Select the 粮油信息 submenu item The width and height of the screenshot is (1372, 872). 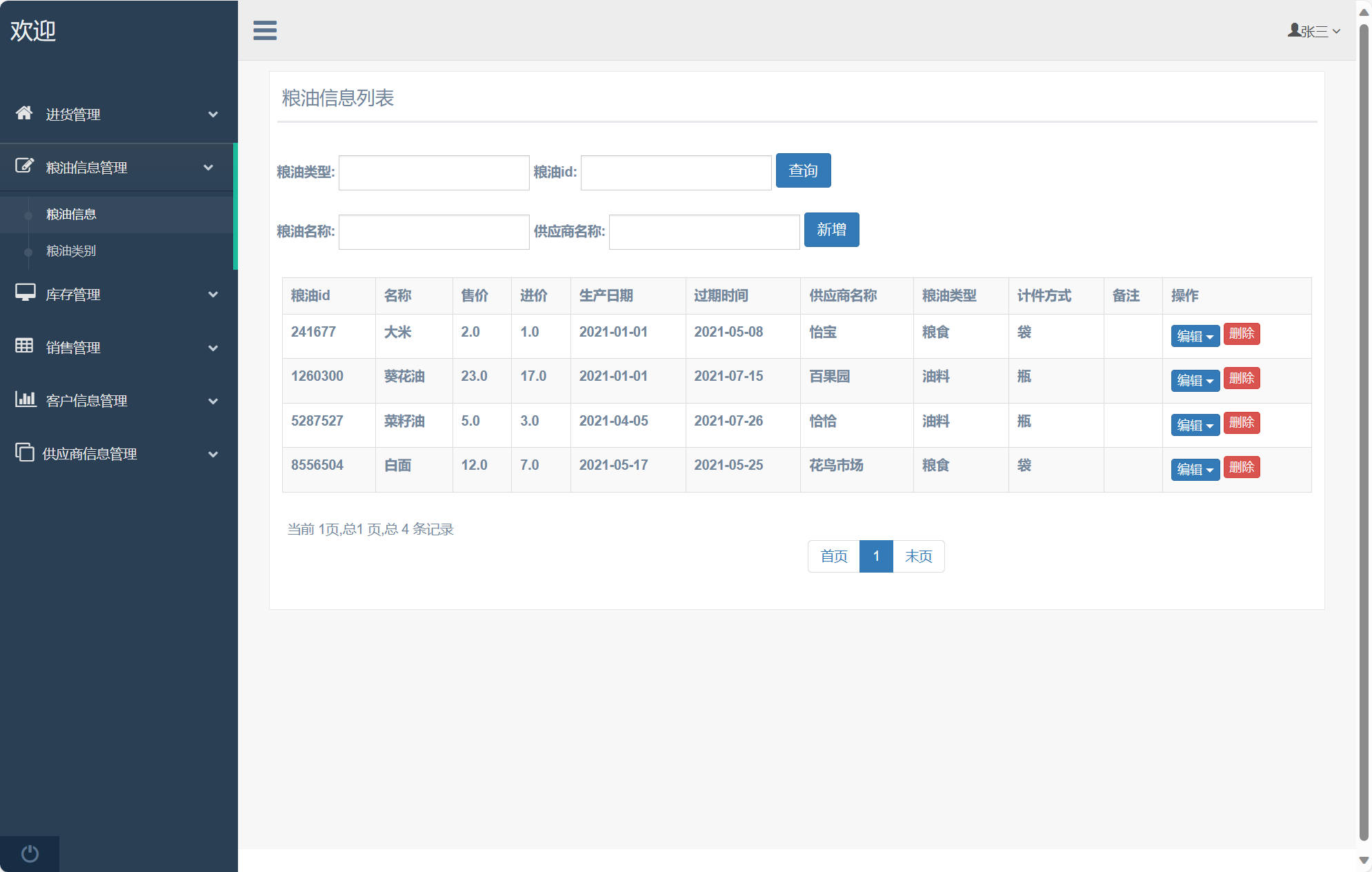click(x=71, y=215)
